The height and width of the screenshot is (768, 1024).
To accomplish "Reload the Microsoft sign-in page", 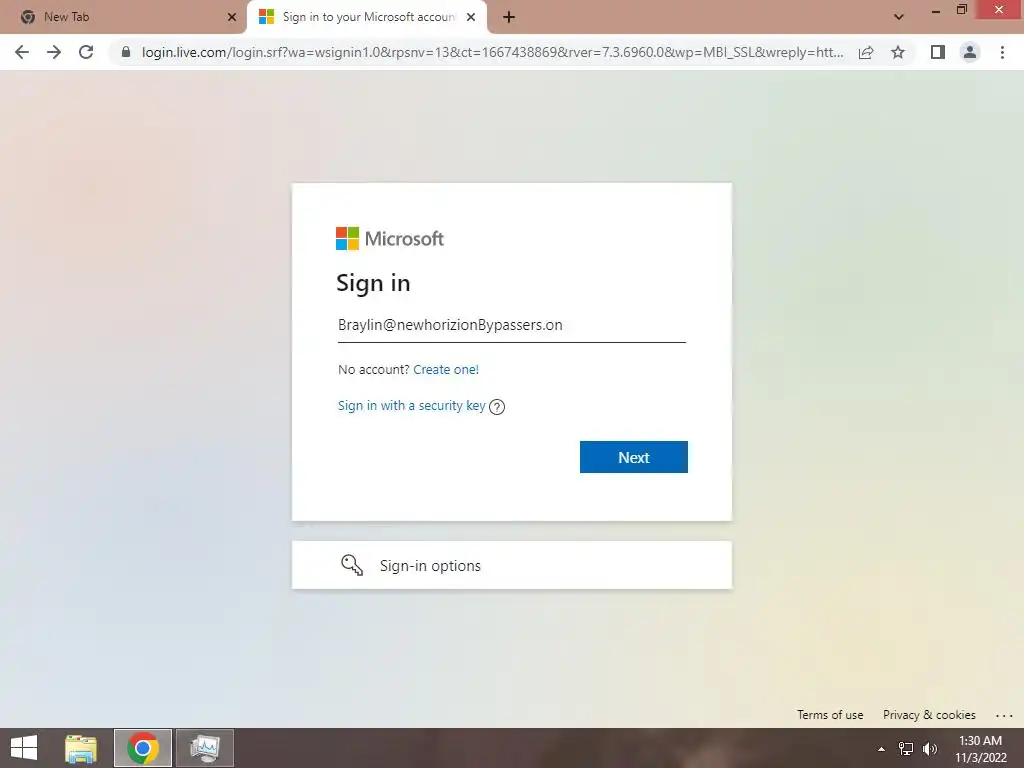I will pos(86,52).
